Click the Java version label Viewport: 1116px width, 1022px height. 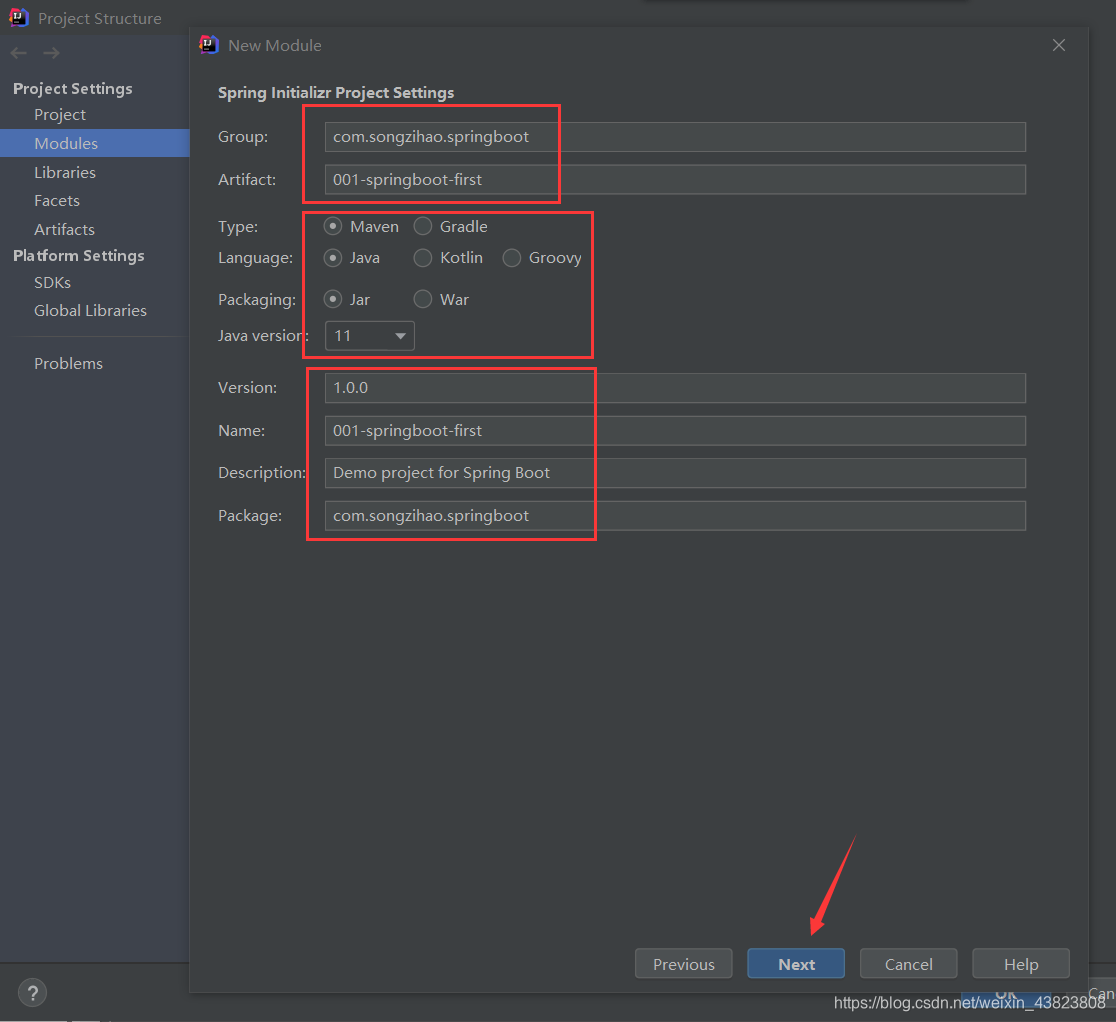tap(263, 335)
